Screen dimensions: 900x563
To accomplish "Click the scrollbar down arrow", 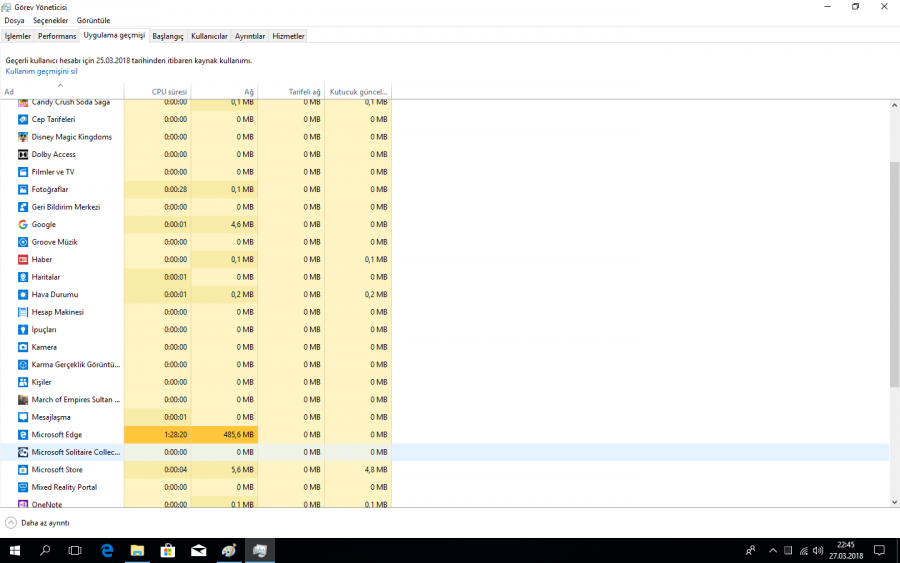I will pyautogui.click(x=894, y=502).
